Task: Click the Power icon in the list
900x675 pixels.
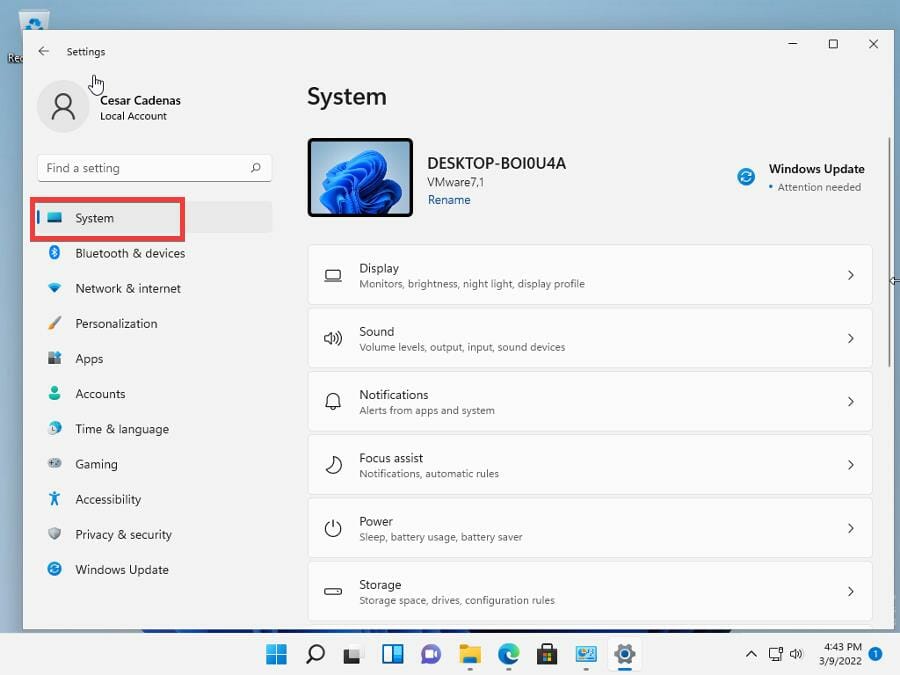Action: tap(333, 528)
